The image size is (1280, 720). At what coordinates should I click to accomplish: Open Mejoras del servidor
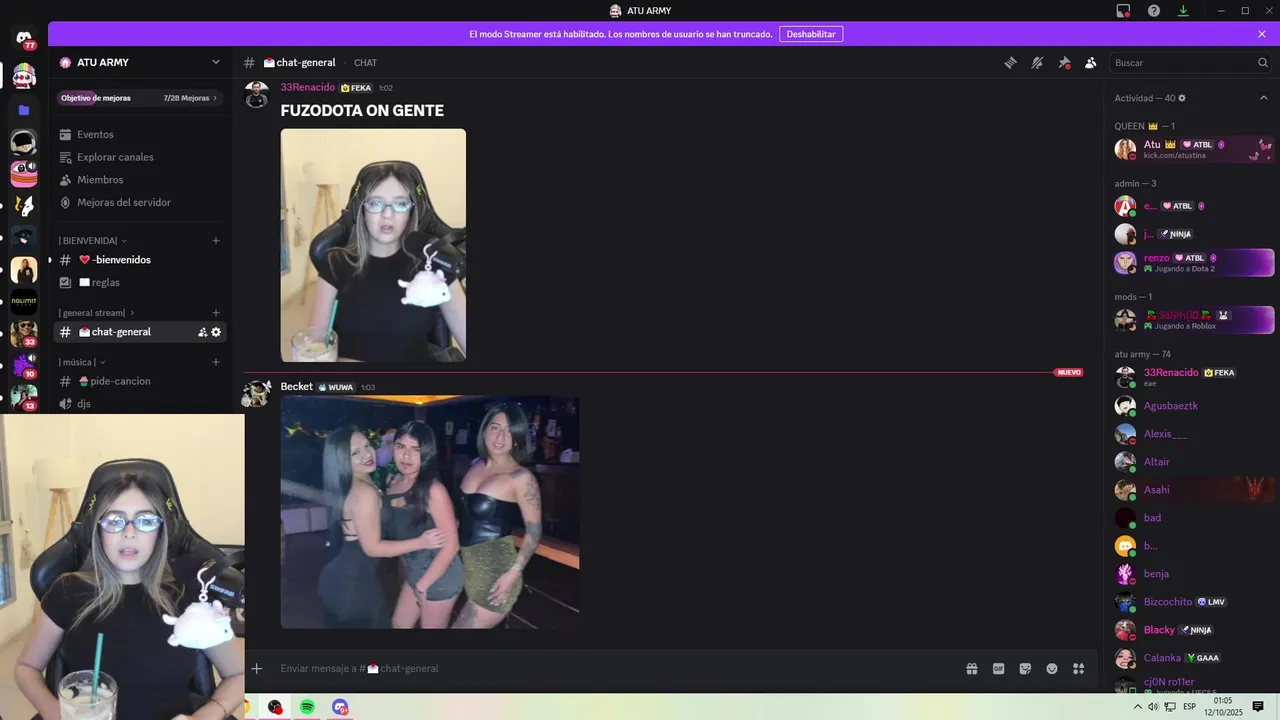tap(140, 202)
